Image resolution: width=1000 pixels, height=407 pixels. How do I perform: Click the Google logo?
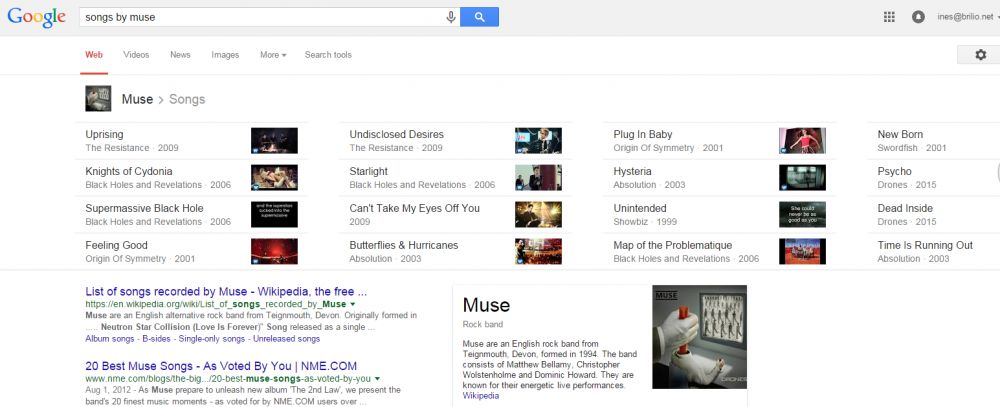coord(36,17)
